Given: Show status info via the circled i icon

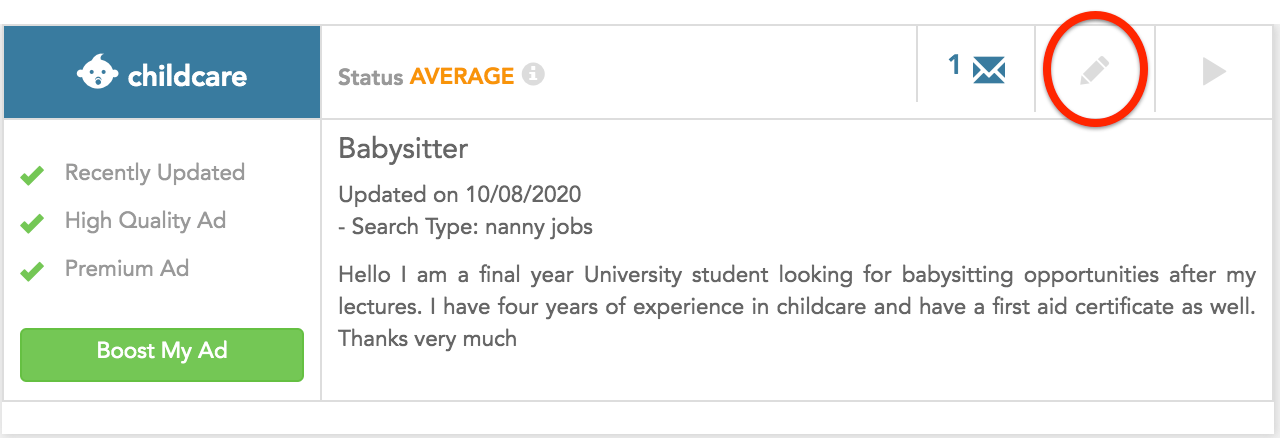Looking at the screenshot, I should coord(534,74).
